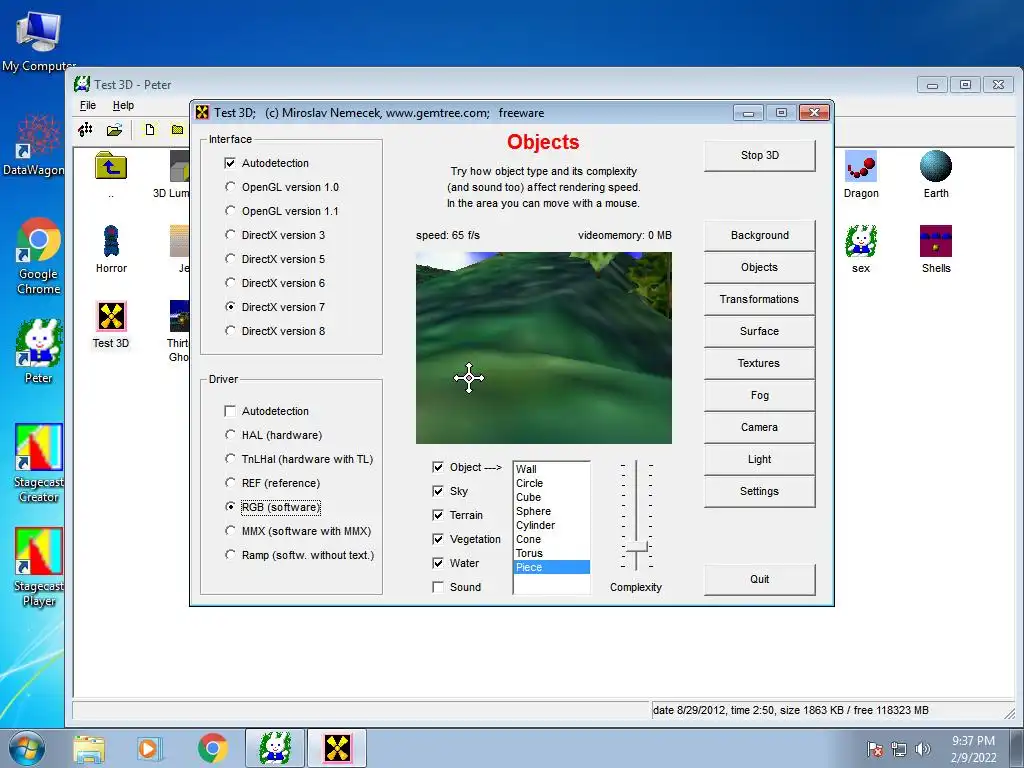The width and height of the screenshot is (1024, 768).
Task: Click the Quit button
Action: (x=760, y=579)
